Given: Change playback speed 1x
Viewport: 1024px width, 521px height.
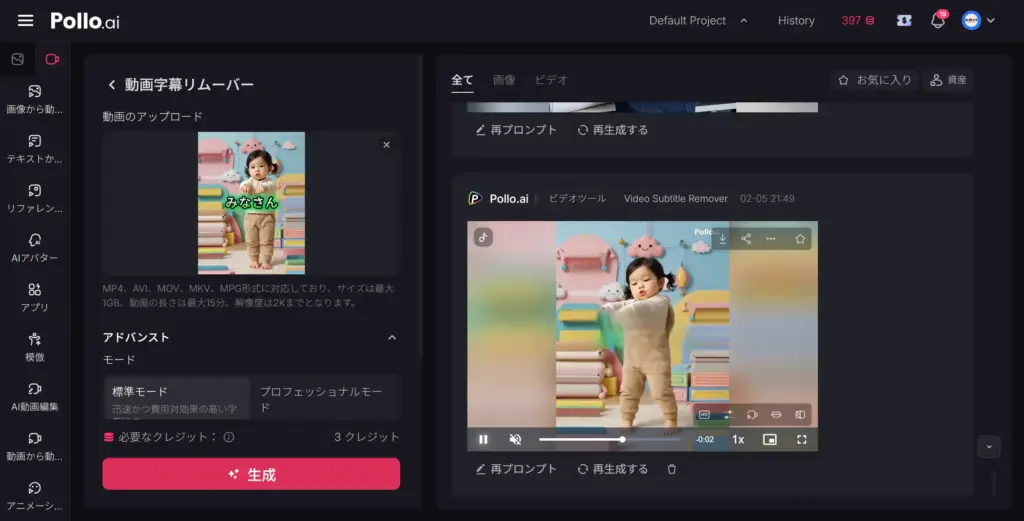Looking at the screenshot, I should 738,439.
